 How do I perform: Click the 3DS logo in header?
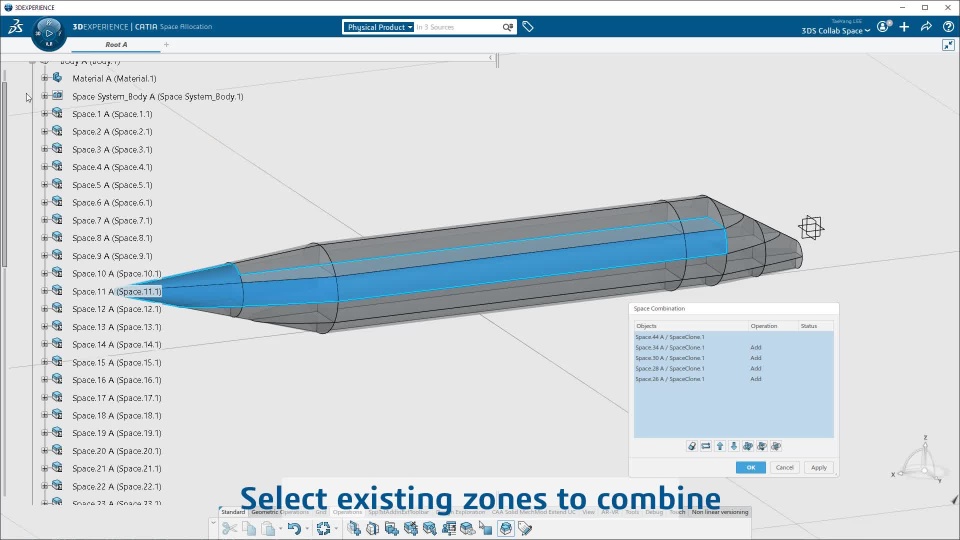pos(15,26)
